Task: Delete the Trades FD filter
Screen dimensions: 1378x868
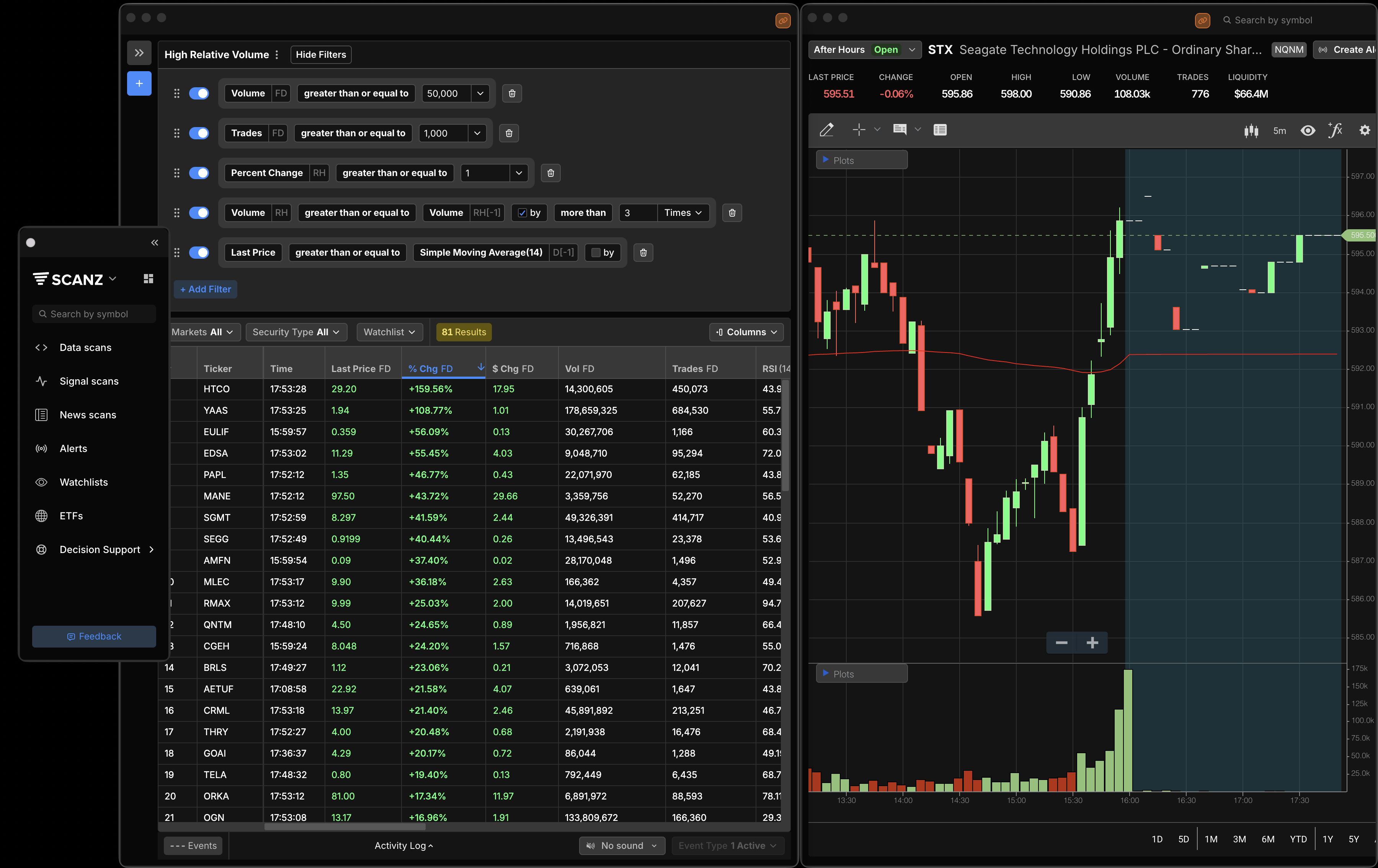Action: click(509, 133)
